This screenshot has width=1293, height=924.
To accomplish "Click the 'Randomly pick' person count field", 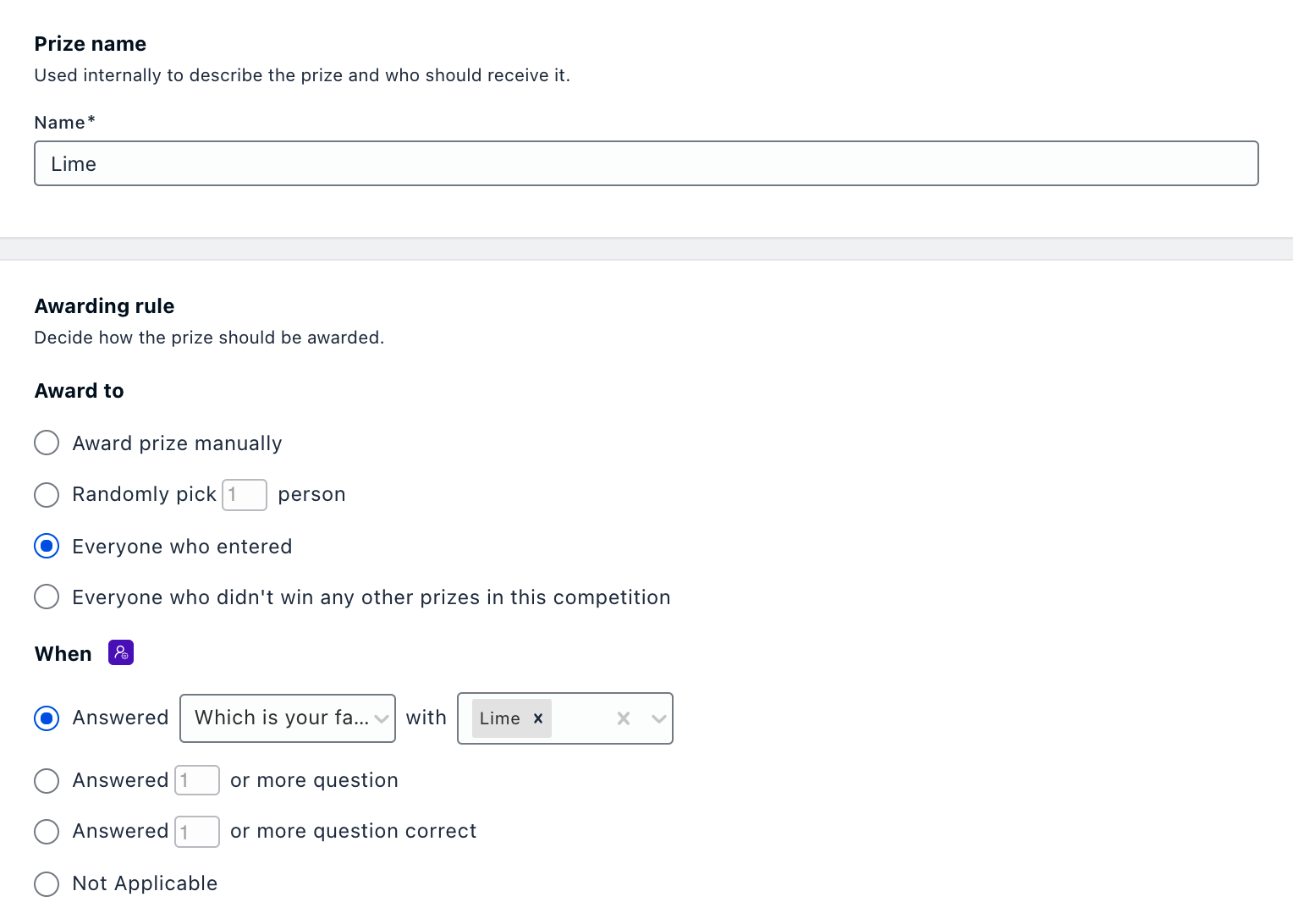I will click(245, 495).
